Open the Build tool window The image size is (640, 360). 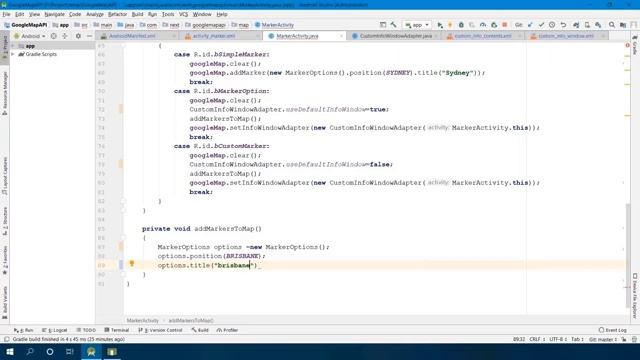click(x=200, y=330)
